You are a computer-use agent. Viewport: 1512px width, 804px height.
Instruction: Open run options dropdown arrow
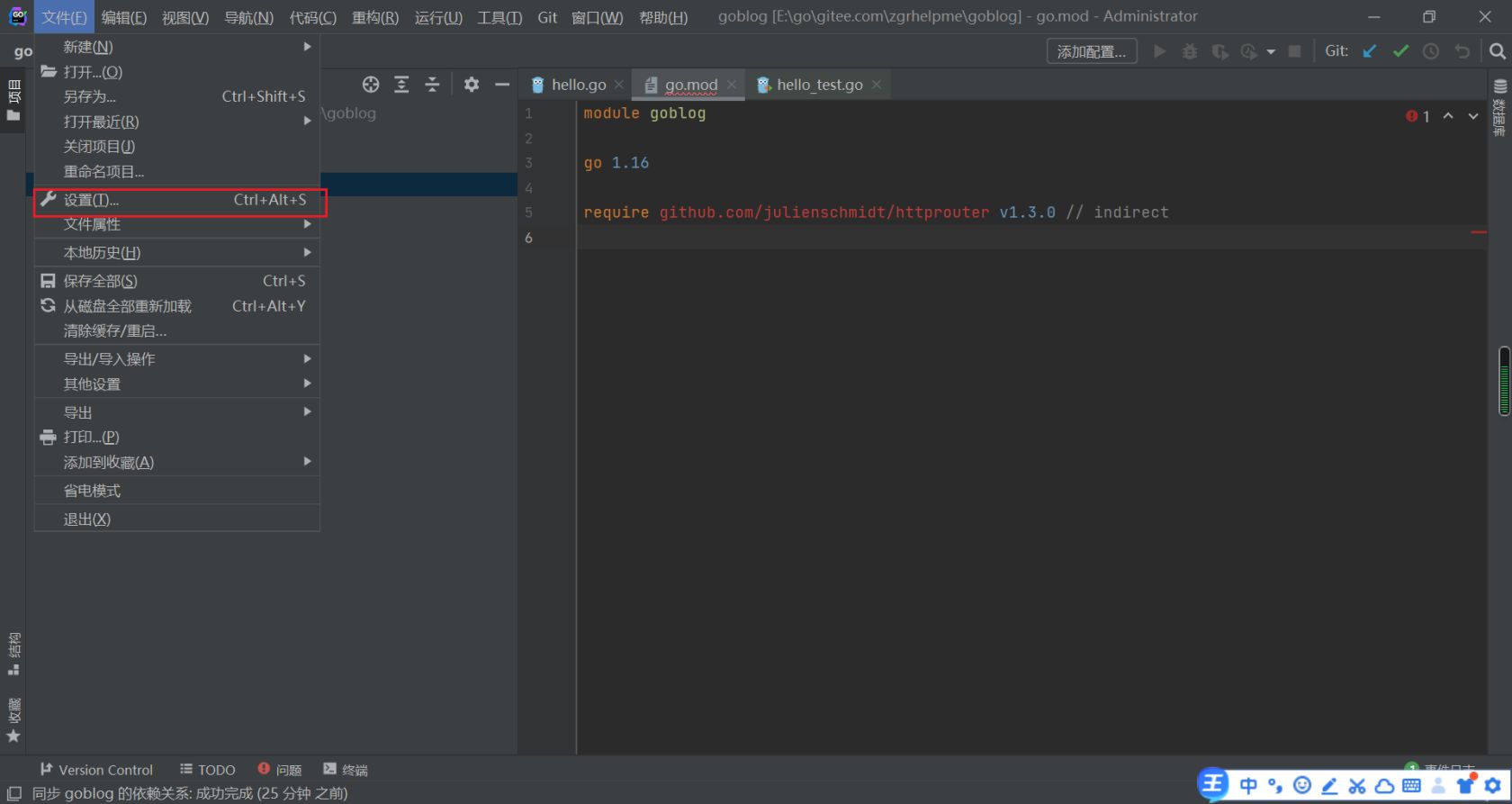pos(1270,51)
